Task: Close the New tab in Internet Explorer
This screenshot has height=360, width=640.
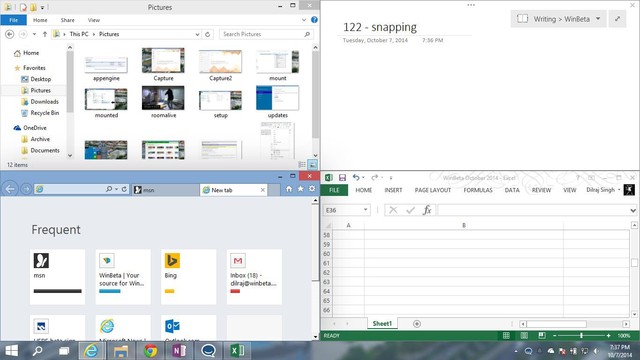Action: [x=262, y=190]
